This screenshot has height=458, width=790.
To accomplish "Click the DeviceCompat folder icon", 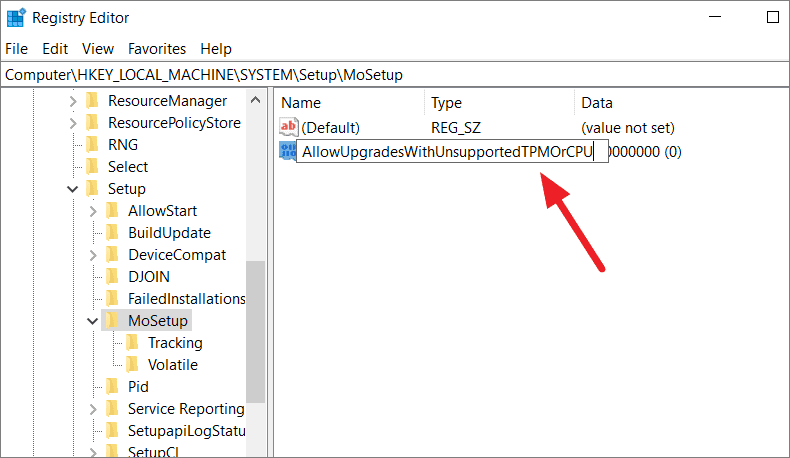I will coord(112,255).
